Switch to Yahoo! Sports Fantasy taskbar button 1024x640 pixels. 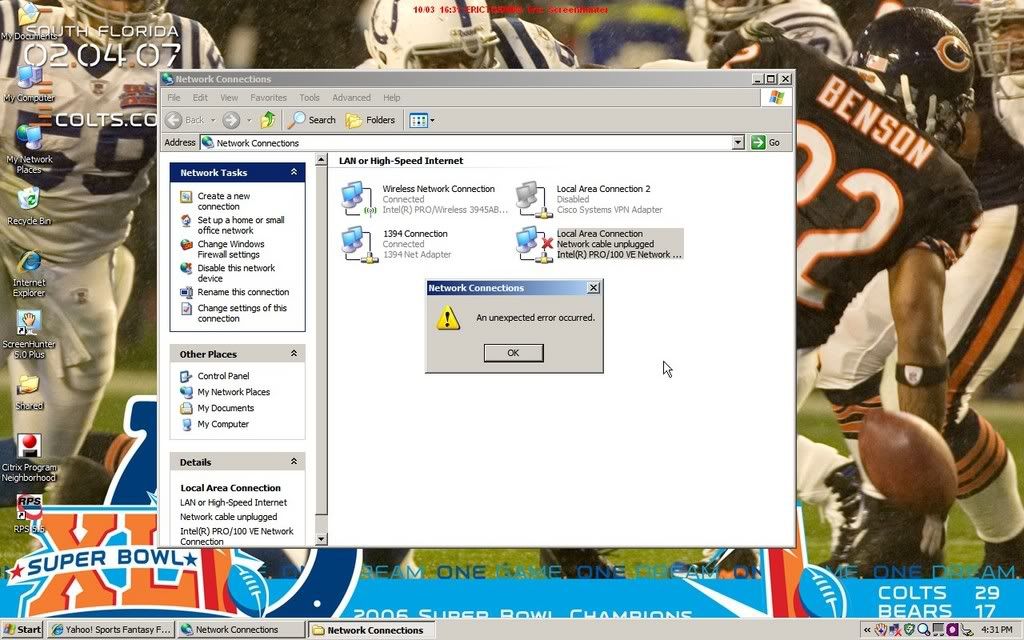(110, 630)
